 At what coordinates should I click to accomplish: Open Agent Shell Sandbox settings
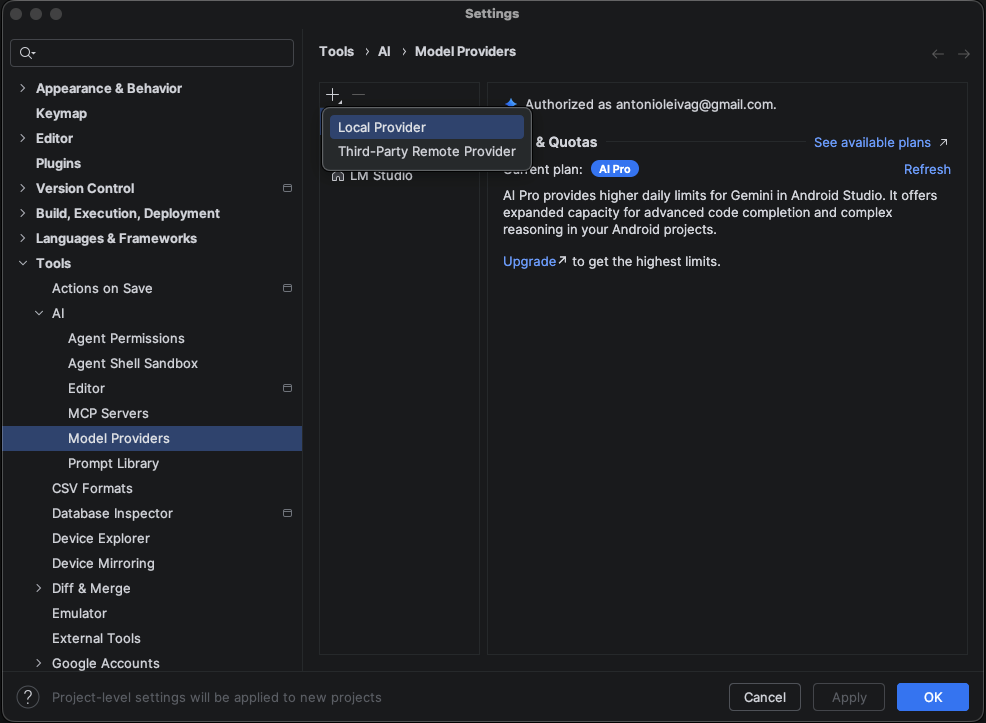(133, 363)
